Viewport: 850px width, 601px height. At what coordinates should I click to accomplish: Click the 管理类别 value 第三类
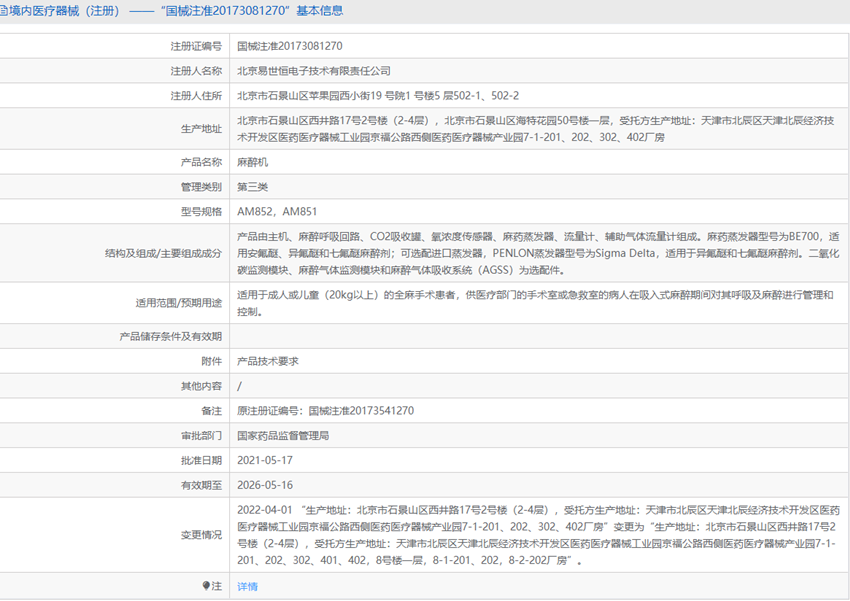(x=252, y=187)
